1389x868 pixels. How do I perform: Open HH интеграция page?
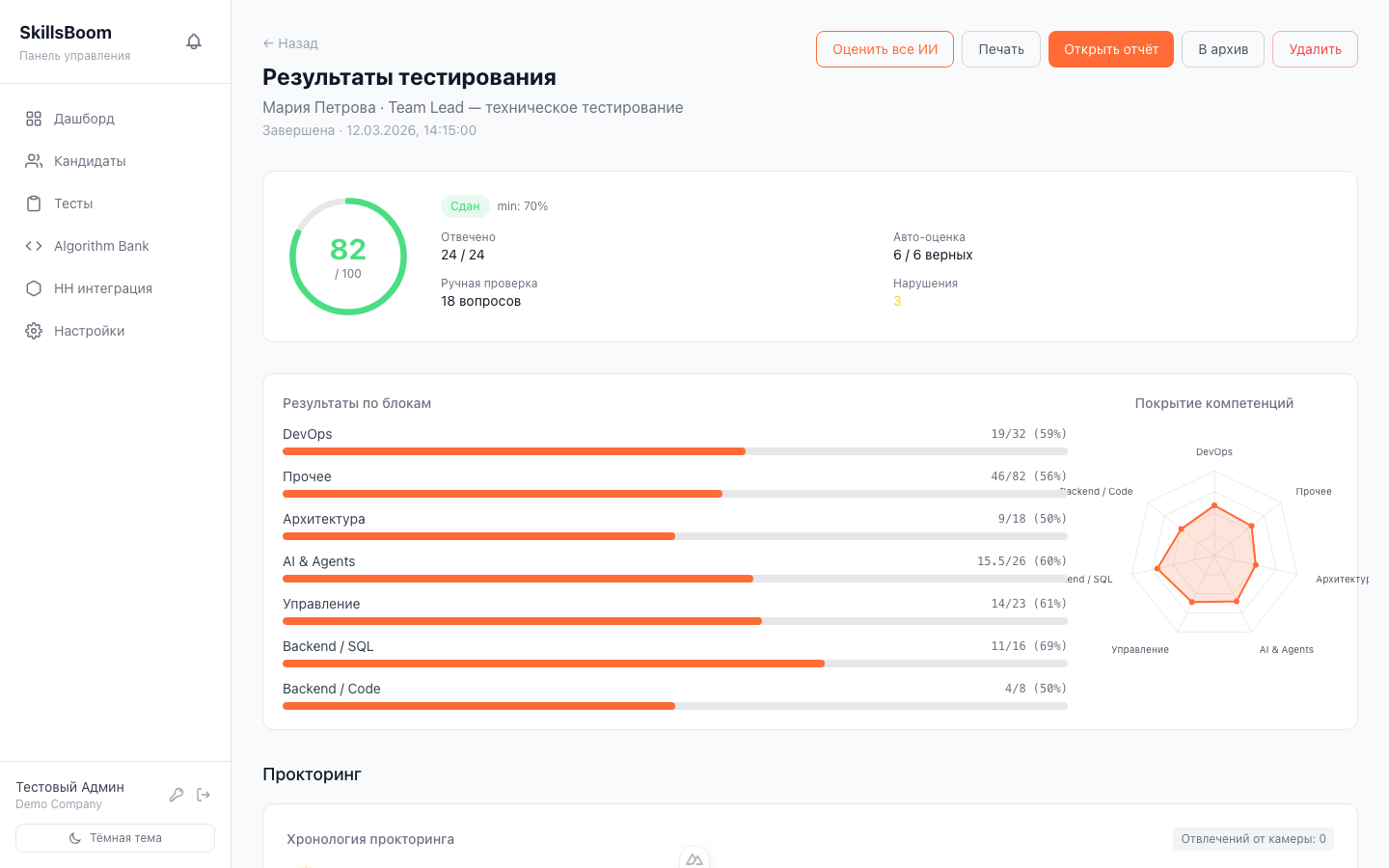coord(116,288)
